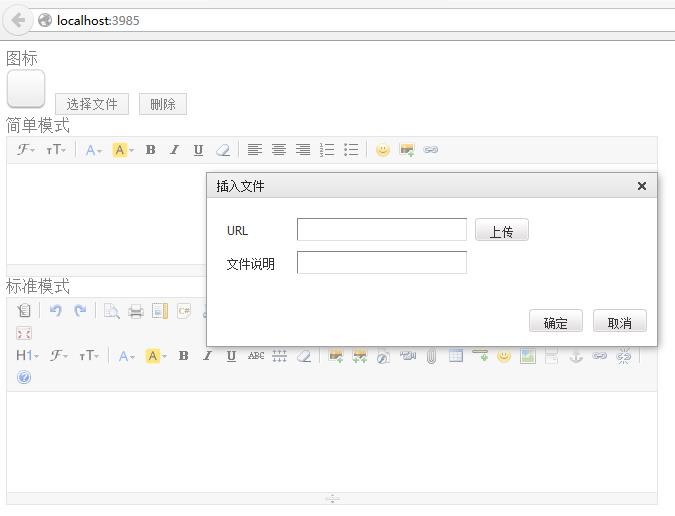The height and width of the screenshot is (516, 675).
Task: Open font family dropdown in simple editor
Action: [26, 150]
